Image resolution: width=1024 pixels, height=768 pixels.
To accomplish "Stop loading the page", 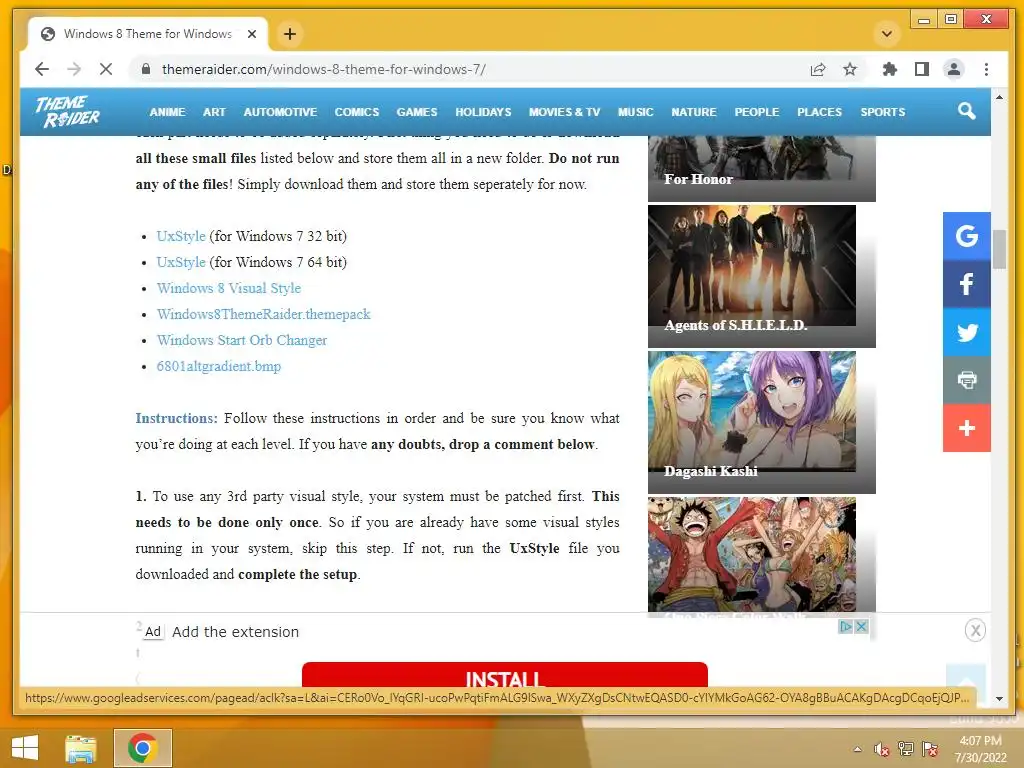I will (x=106, y=69).
